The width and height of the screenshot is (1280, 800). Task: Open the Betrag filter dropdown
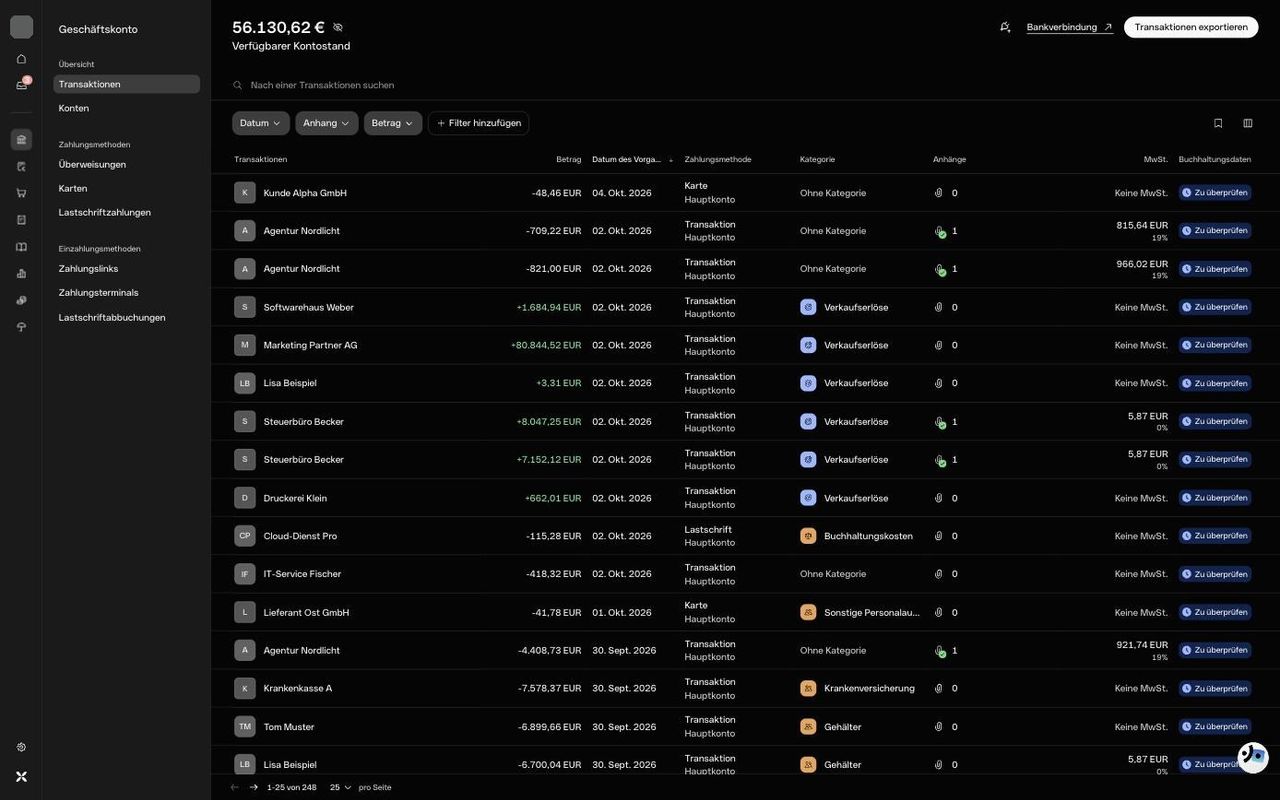[393, 123]
